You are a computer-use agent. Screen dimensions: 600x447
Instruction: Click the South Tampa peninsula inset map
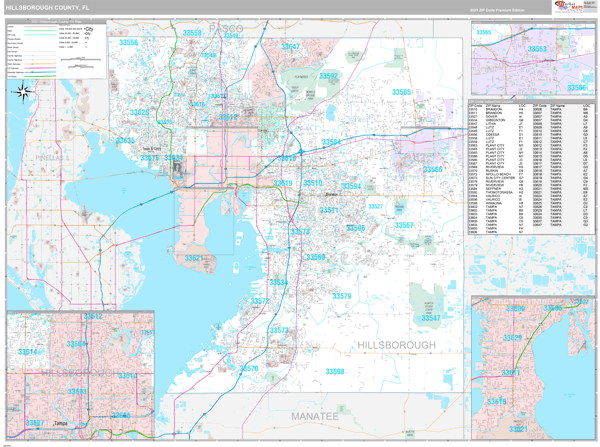point(533,367)
